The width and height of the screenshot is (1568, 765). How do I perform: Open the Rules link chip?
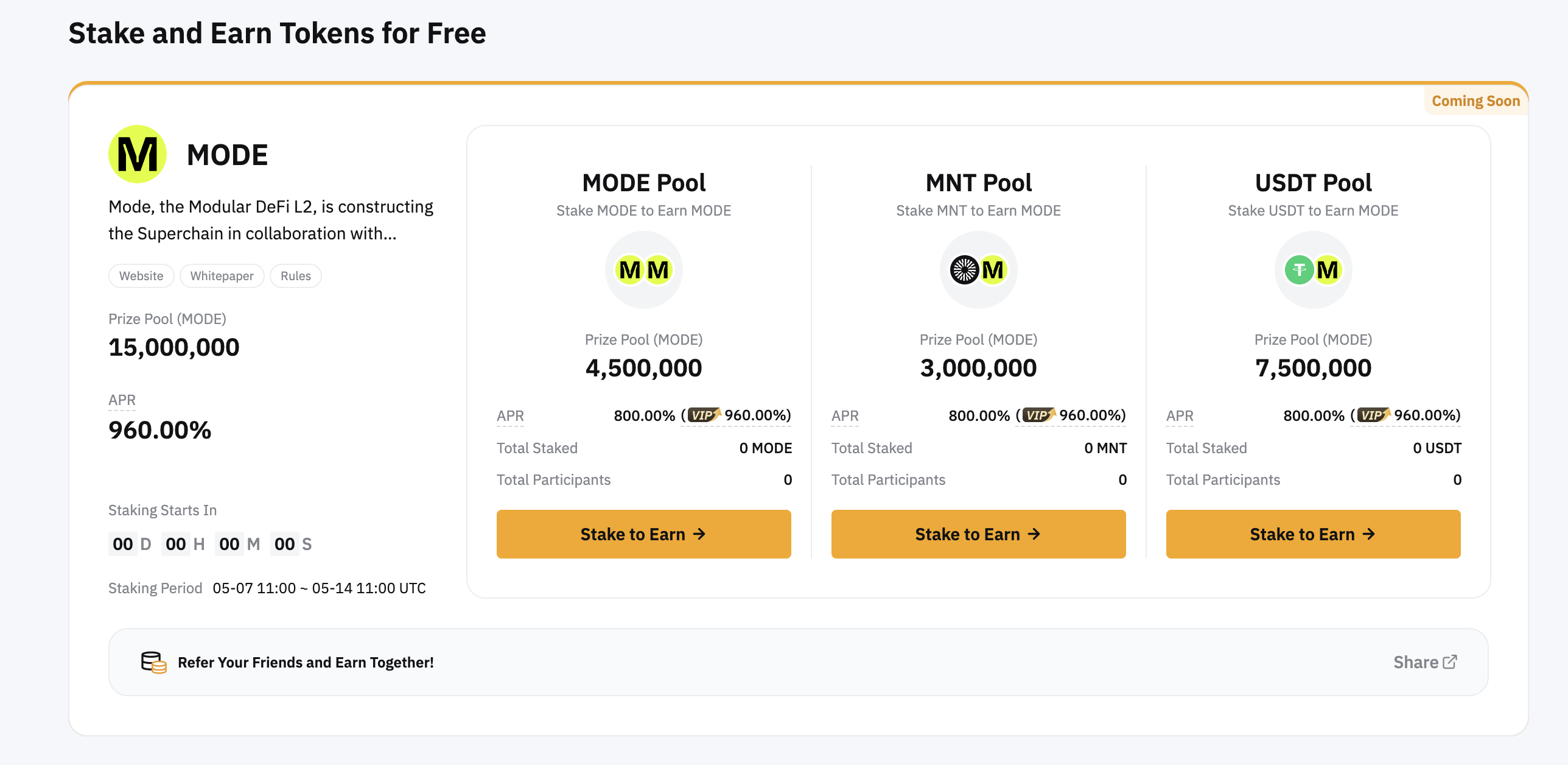(295, 276)
